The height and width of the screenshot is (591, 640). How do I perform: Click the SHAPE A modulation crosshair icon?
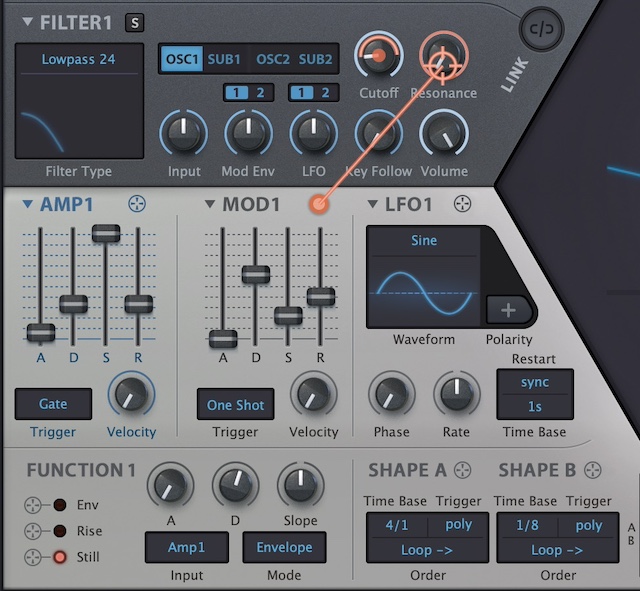pyautogui.click(x=462, y=470)
